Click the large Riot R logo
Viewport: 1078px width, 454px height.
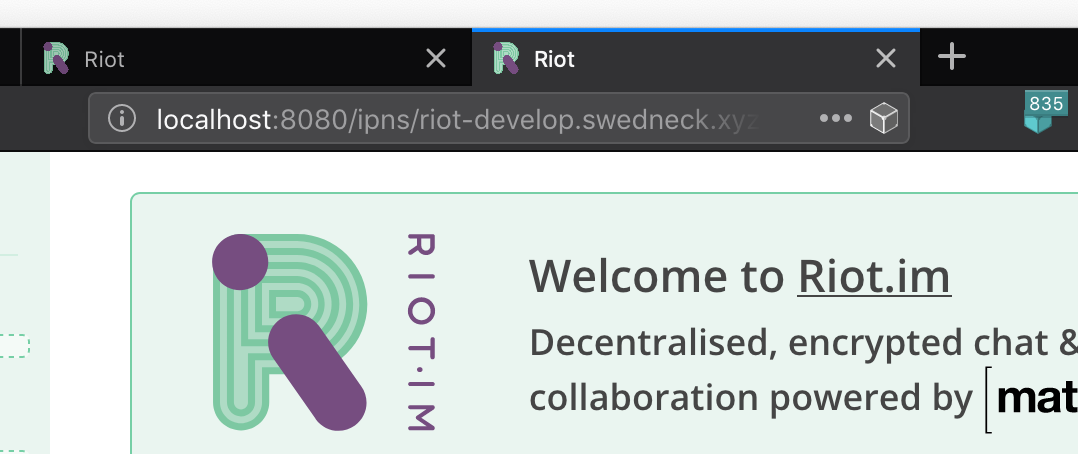coord(289,332)
